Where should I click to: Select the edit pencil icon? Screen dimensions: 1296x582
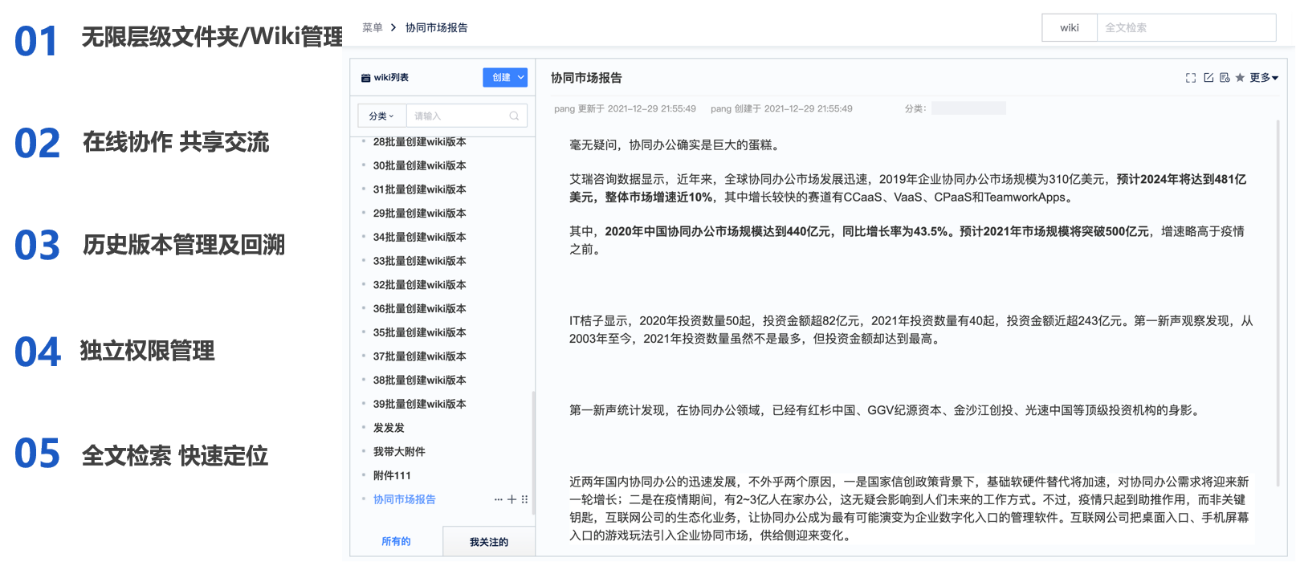click(1210, 77)
